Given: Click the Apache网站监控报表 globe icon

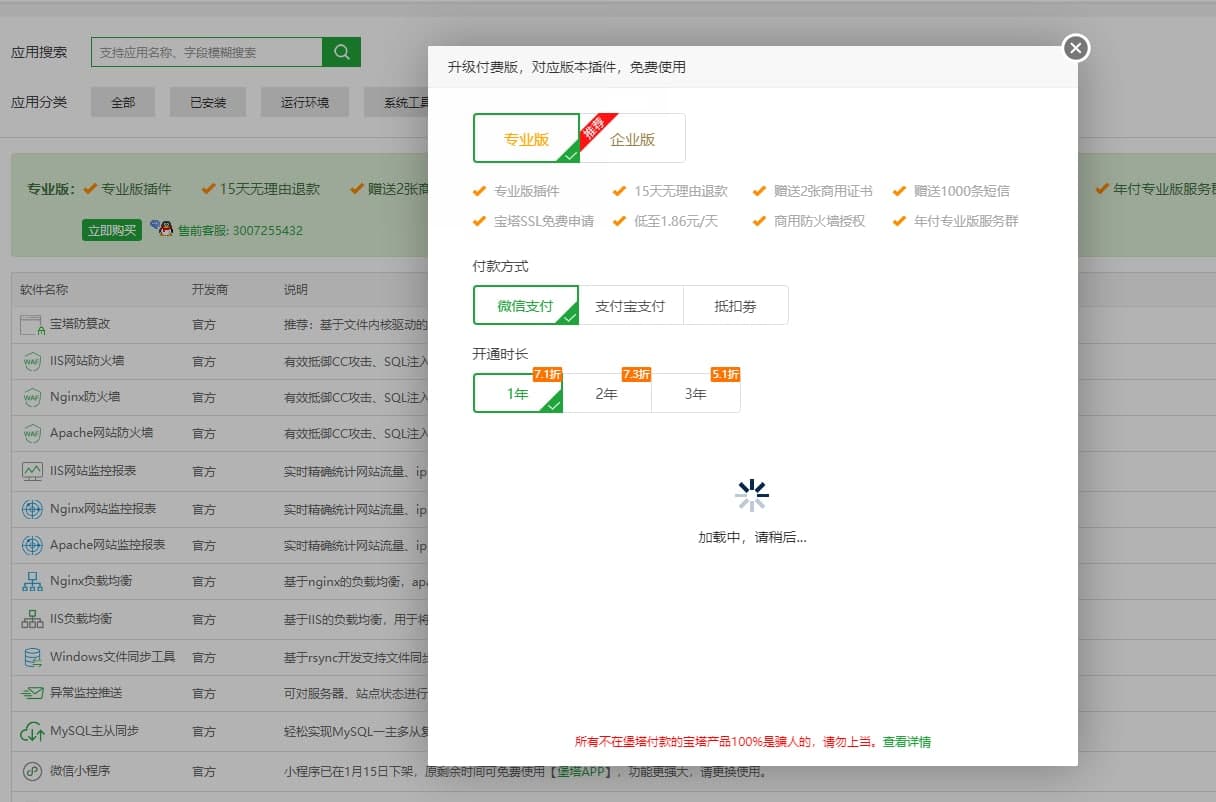Looking at the screenshot, I should tap(32, 545).
